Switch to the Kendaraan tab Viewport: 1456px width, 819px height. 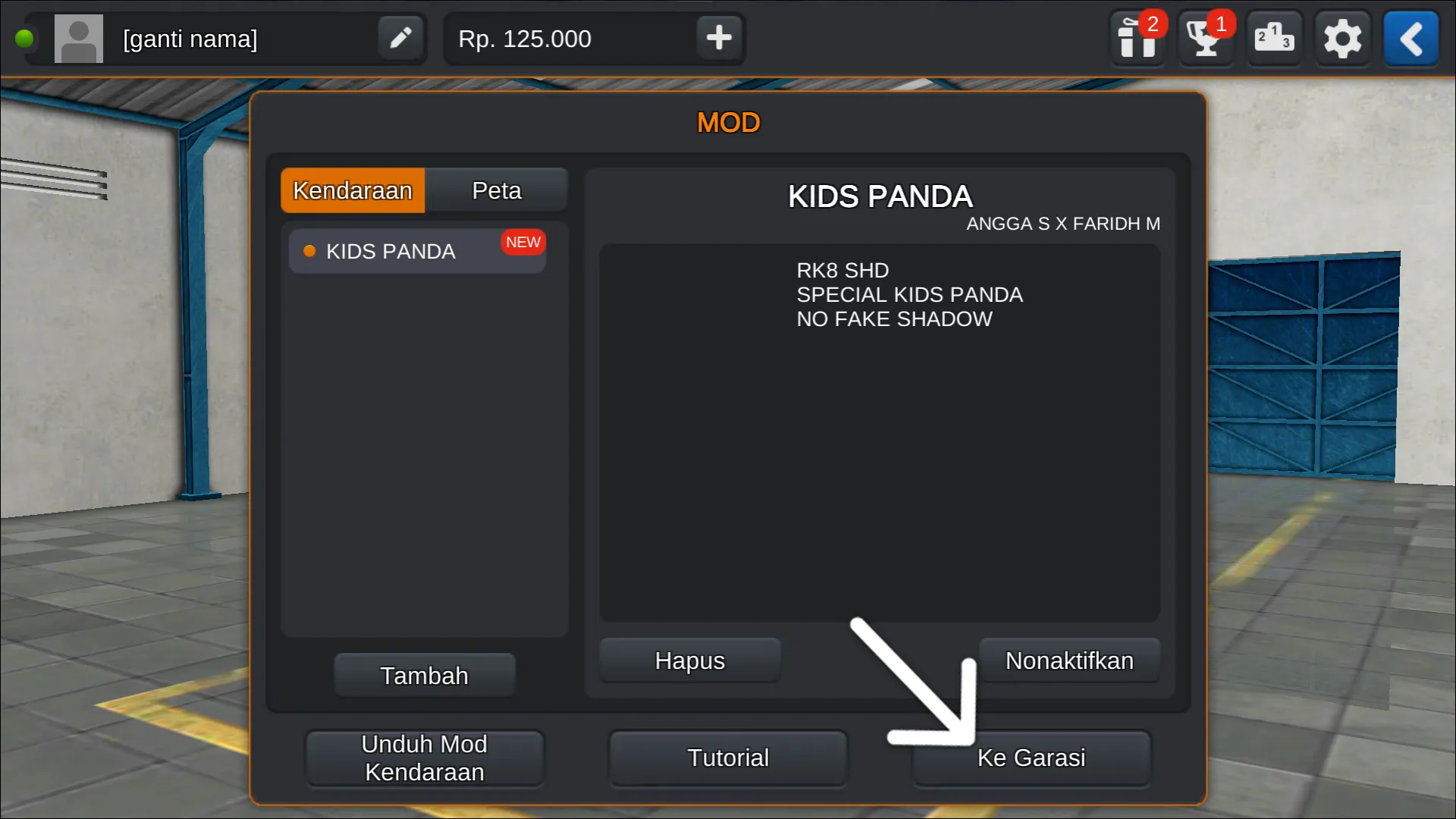pyautogui.click(x=353, y=190)
